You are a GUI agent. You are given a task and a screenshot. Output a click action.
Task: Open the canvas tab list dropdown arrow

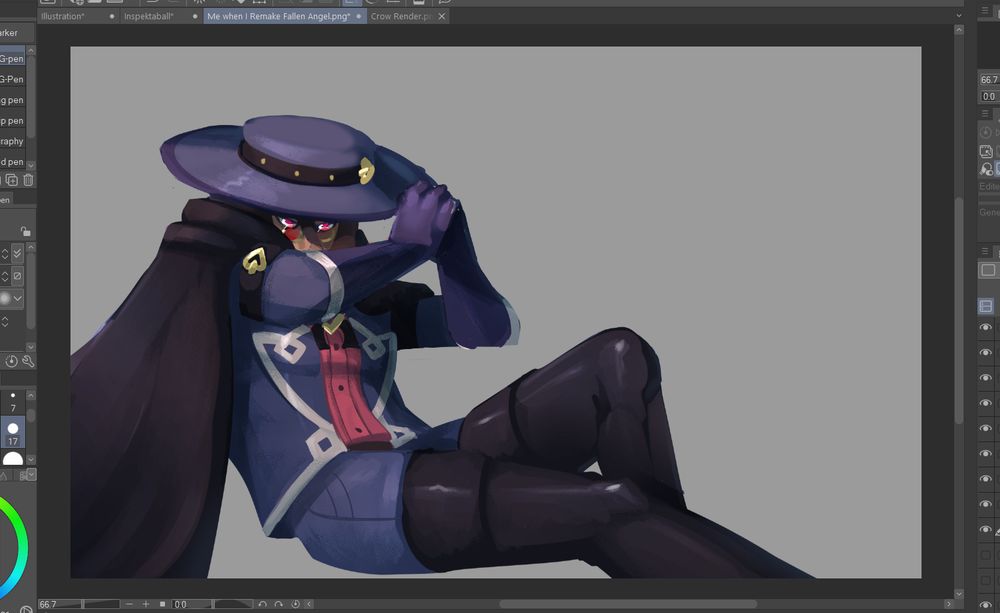[x=959, y=16]
